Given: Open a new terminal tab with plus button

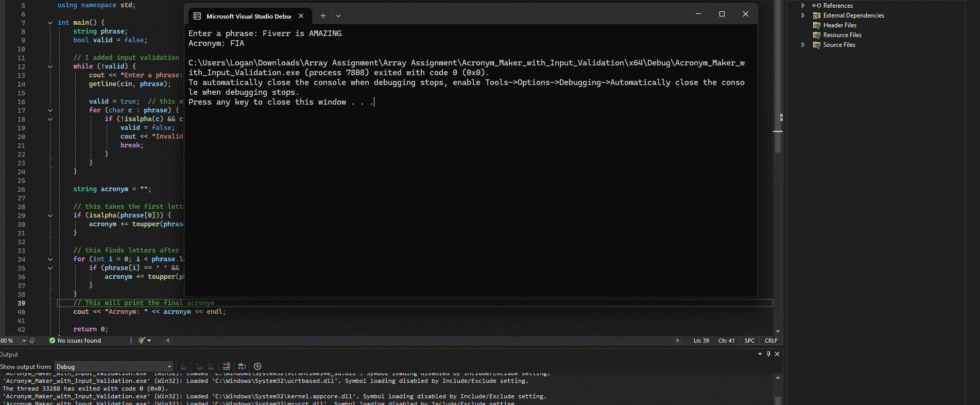Looking at the screenshot, I should click(x=324, y=15).
